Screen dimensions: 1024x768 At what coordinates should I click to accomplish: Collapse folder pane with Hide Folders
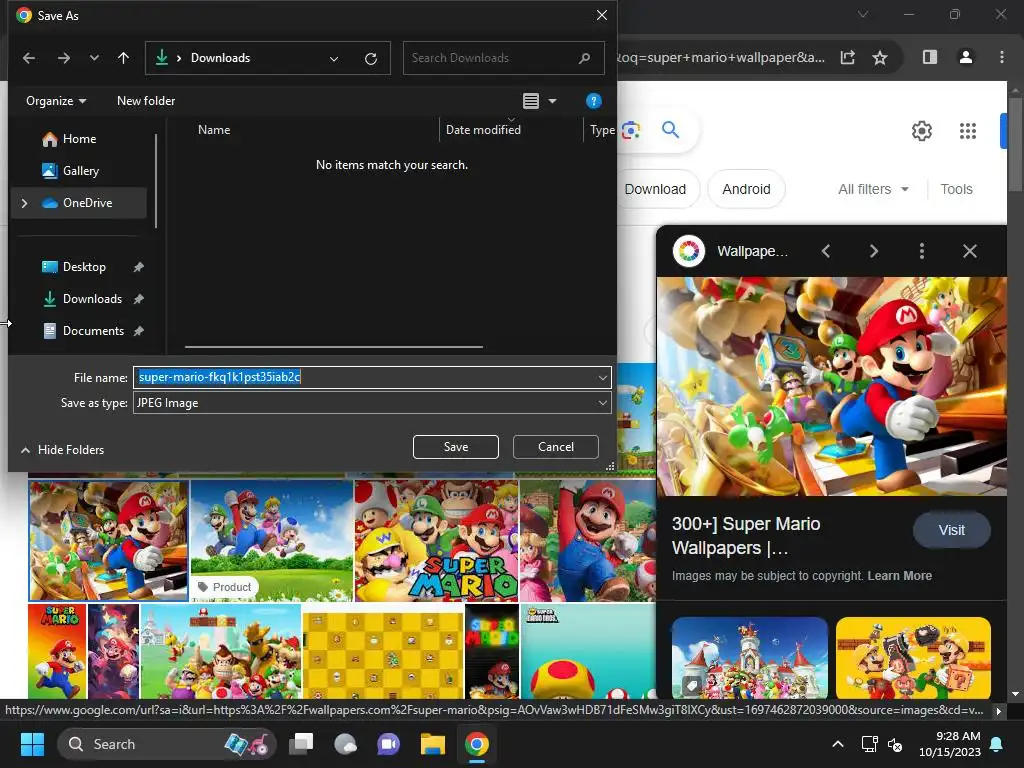point(62,450)
